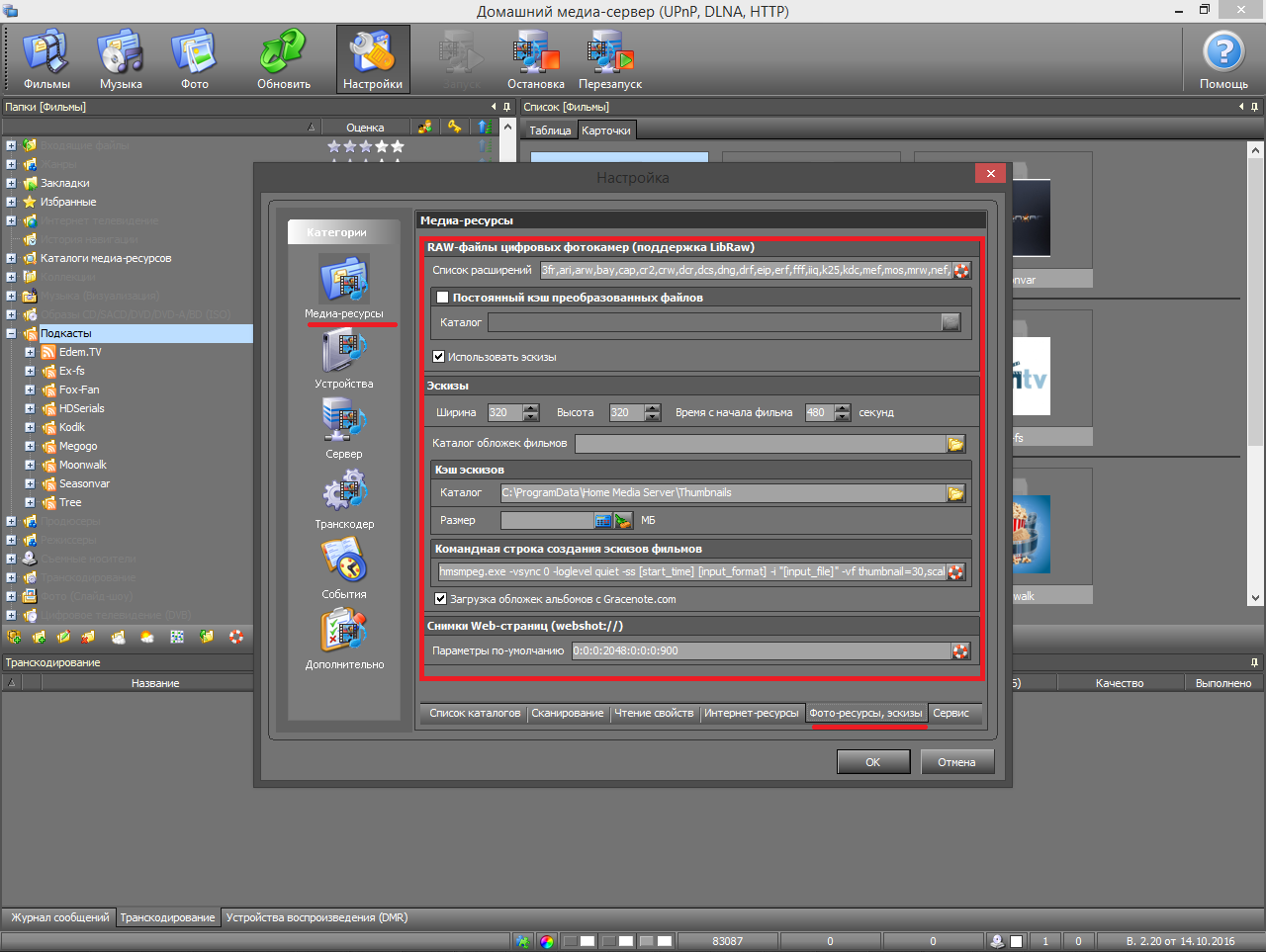Enable Постоянный кэш преобразованных файлов checkbox
Screen dimensions: 1266x952
point(442,298)
